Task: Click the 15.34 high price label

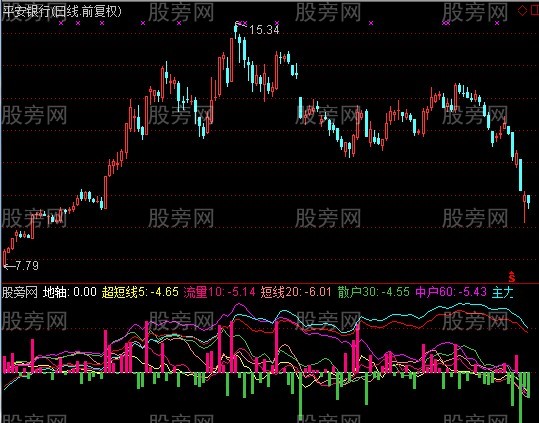Action: (x=264, y=30)
